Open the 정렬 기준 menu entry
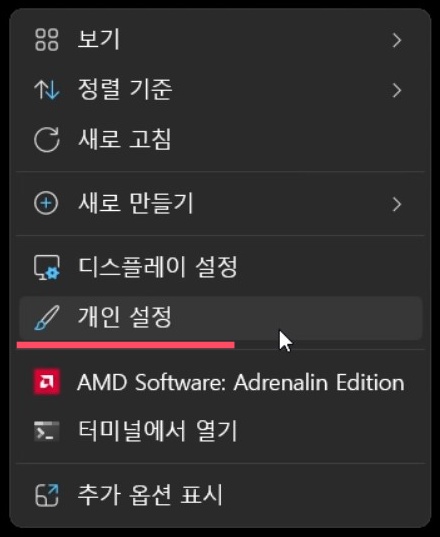Image resolution: width=440 pixels, height=537 pixels. click(220, 90)
